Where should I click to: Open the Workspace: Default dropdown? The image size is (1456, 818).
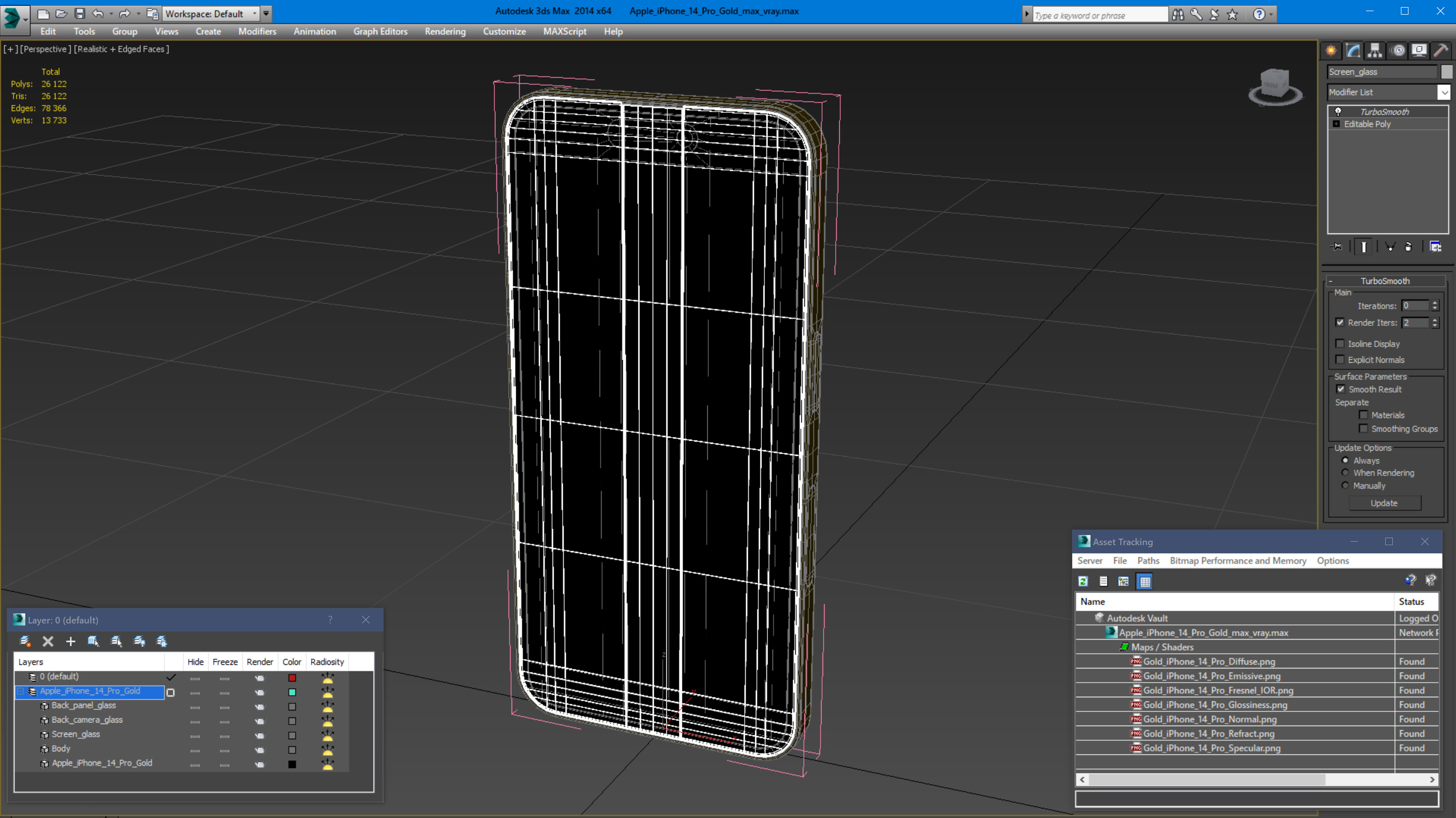click(x=254, y=14)
